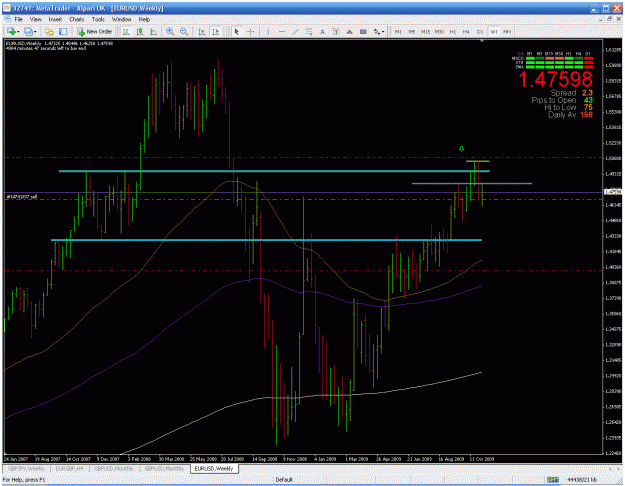Select the EURUSD,Weekly chart tab
Viewport: 625px width, 486px height.
pos(214,469)
